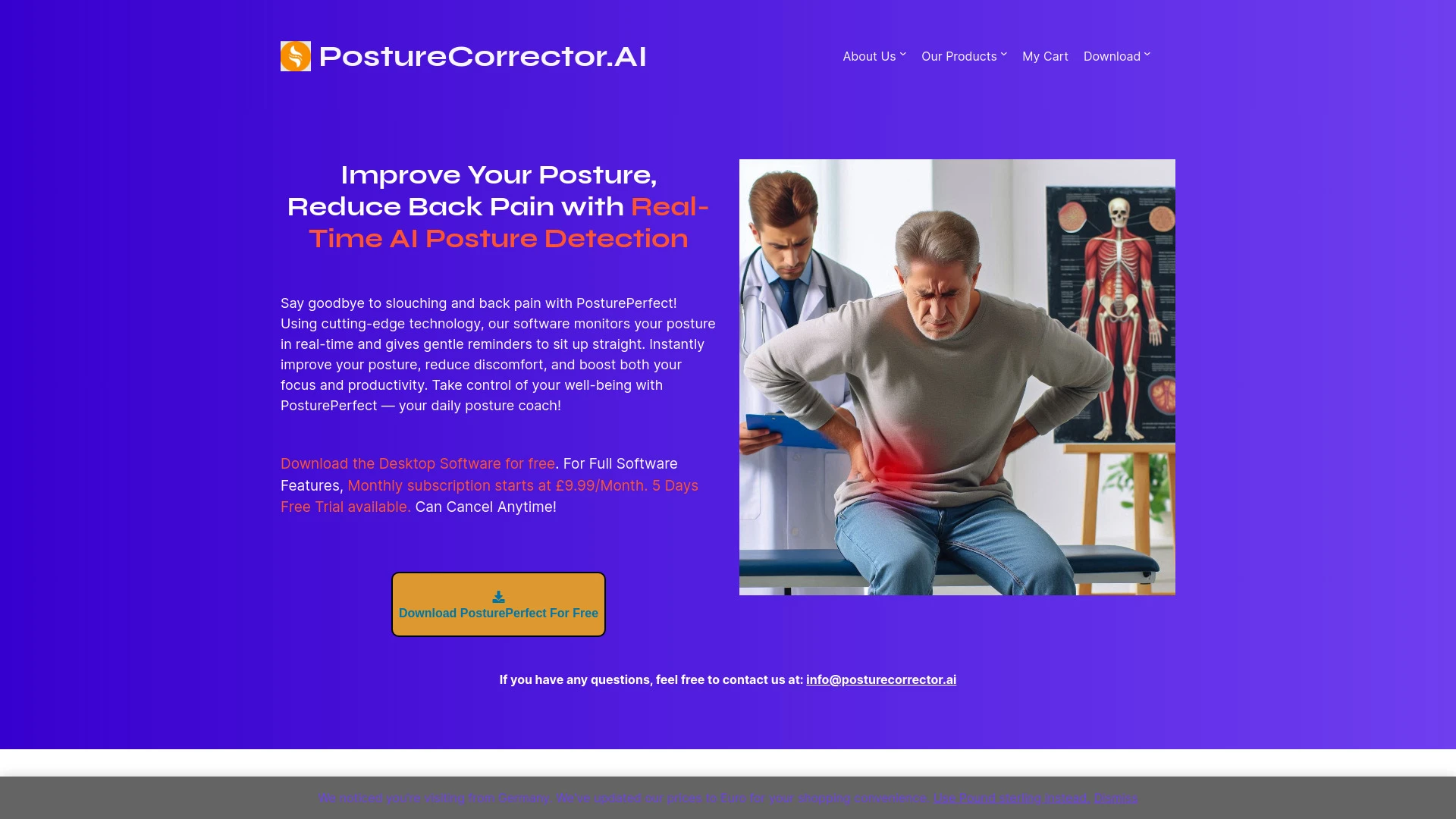Click the PostureCorrector.AI logo icon
Viewport: 1456px width, 819px height.
pyautogui.click(x=296, y=56)
